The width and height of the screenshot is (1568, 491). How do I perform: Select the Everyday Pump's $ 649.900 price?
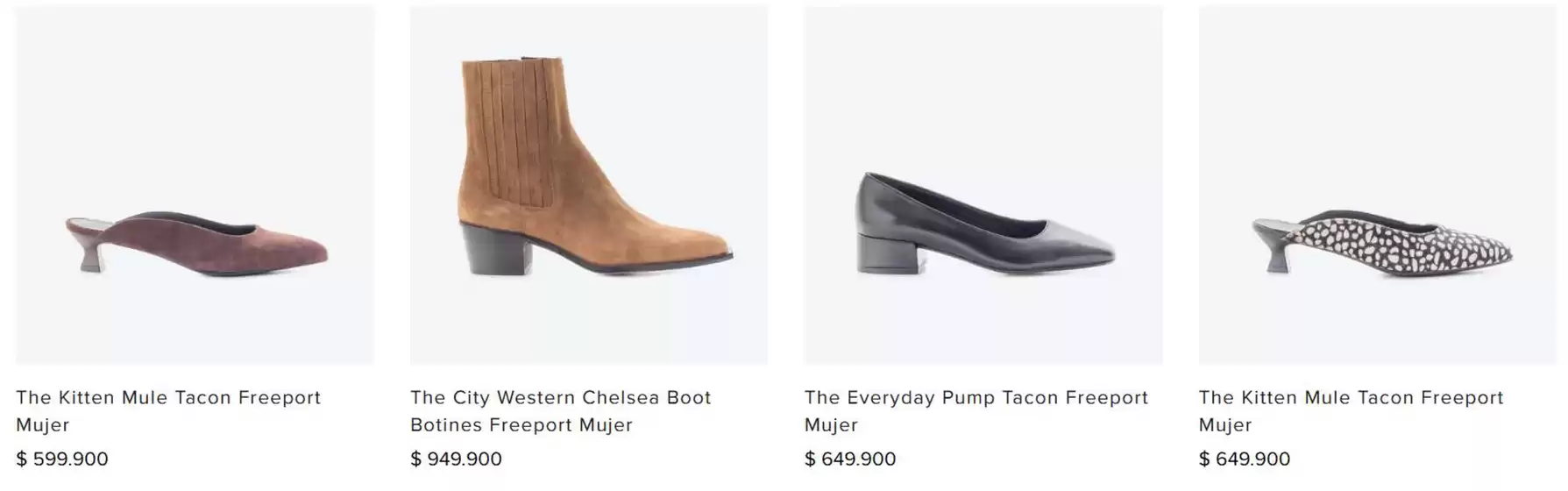click(850, 459)
